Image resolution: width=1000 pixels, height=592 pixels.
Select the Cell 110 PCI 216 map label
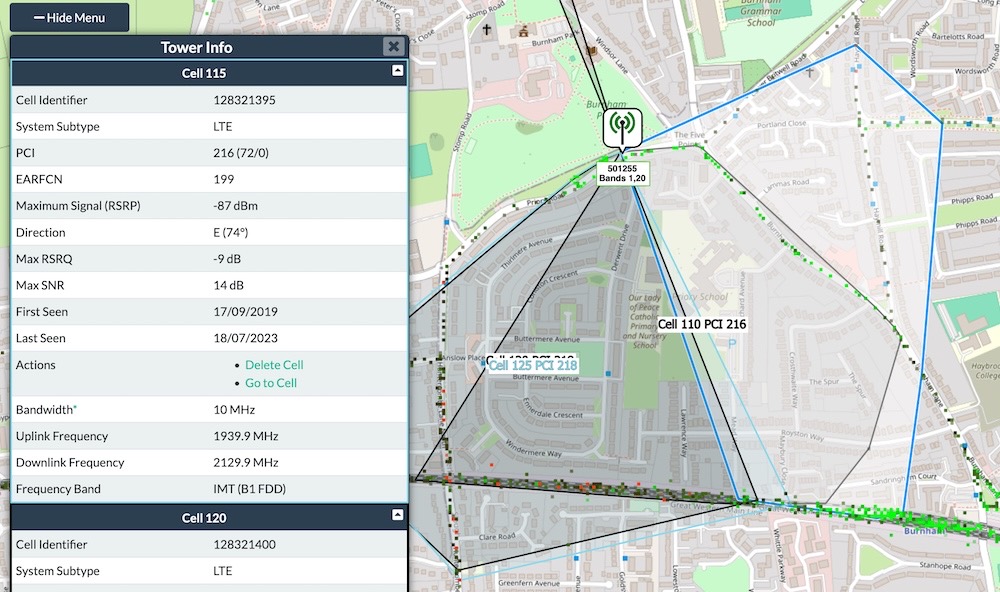[704, 323]
